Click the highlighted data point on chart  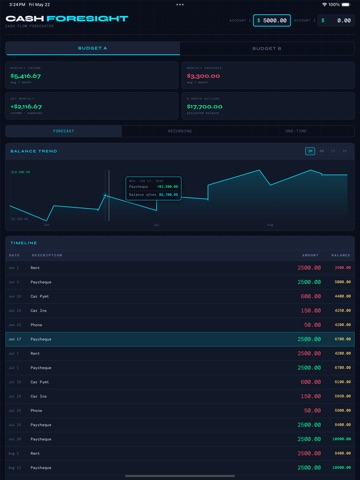(105, 195)
